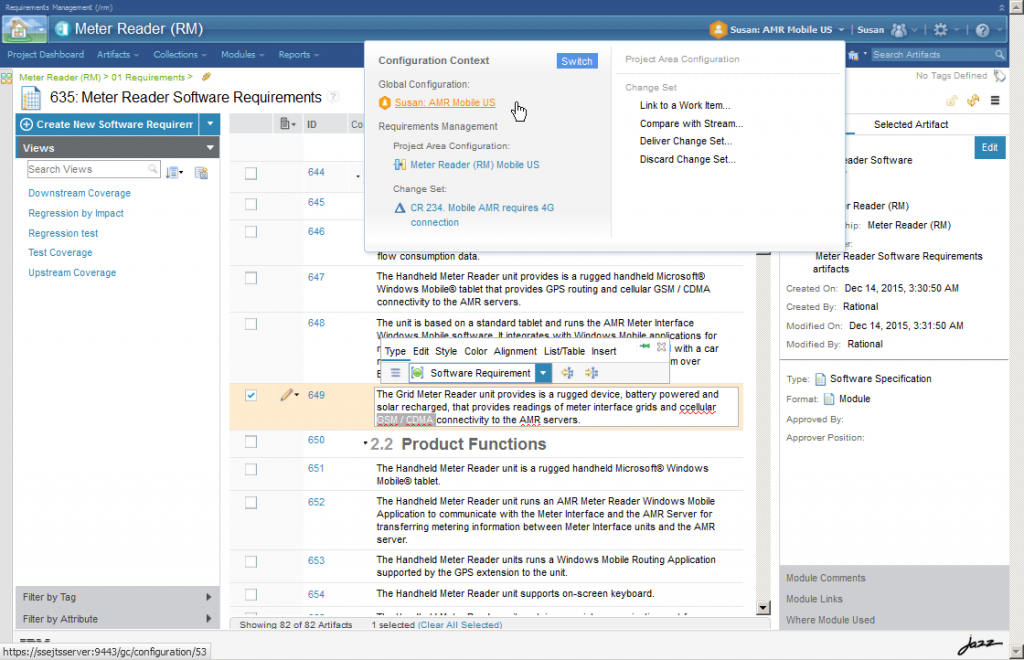Click the artifact search scope icon

point(853,55)
